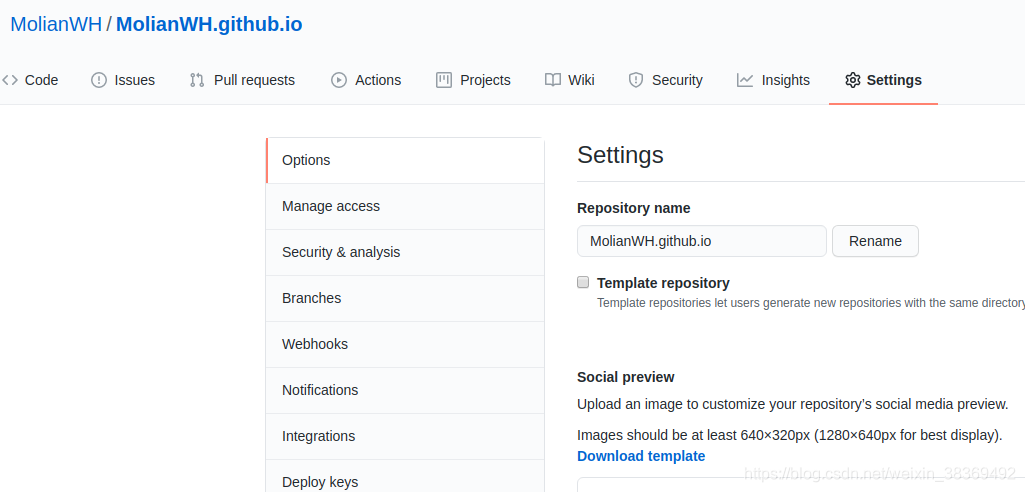The image size is (1025, 492).
Task: View the Insights tab label
Action: (786, 80)
